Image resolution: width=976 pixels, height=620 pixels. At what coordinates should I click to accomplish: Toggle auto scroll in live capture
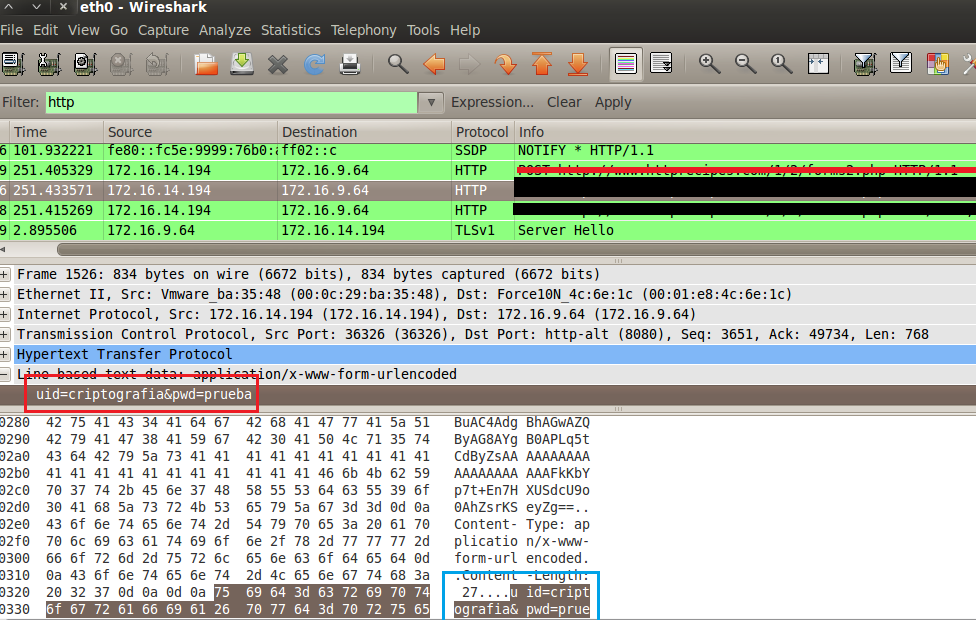pyautogui.click(x=661, y=63)
